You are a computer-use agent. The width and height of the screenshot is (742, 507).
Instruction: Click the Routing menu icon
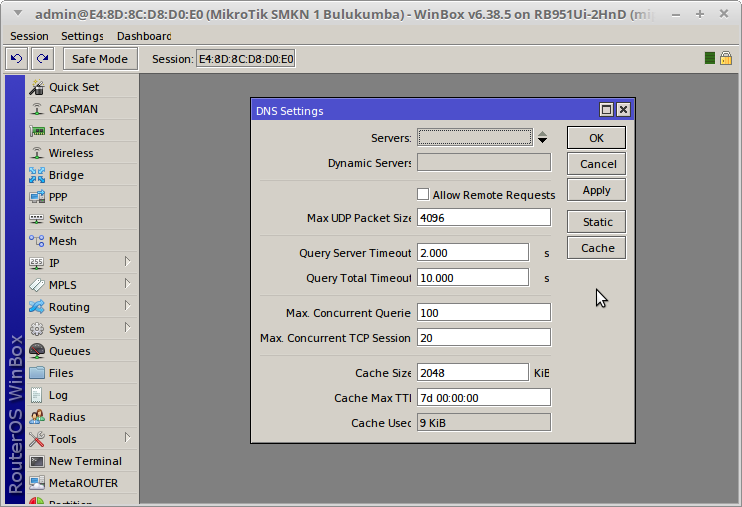[x=36, y=307]
